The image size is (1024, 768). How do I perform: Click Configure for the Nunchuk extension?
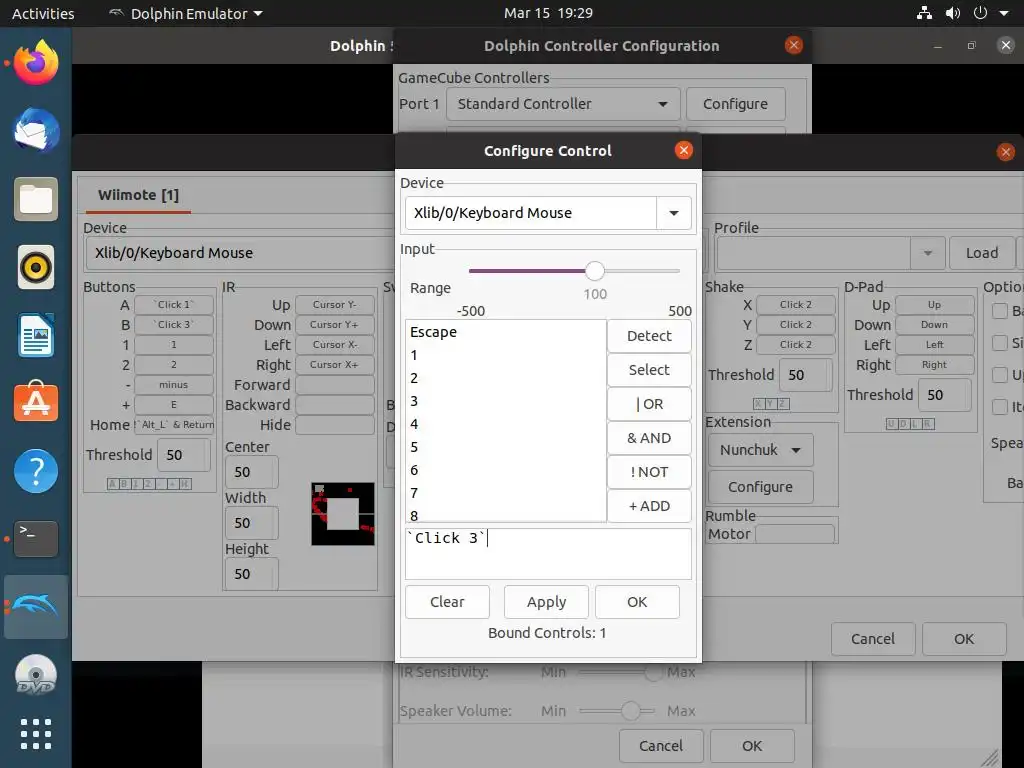761,487
